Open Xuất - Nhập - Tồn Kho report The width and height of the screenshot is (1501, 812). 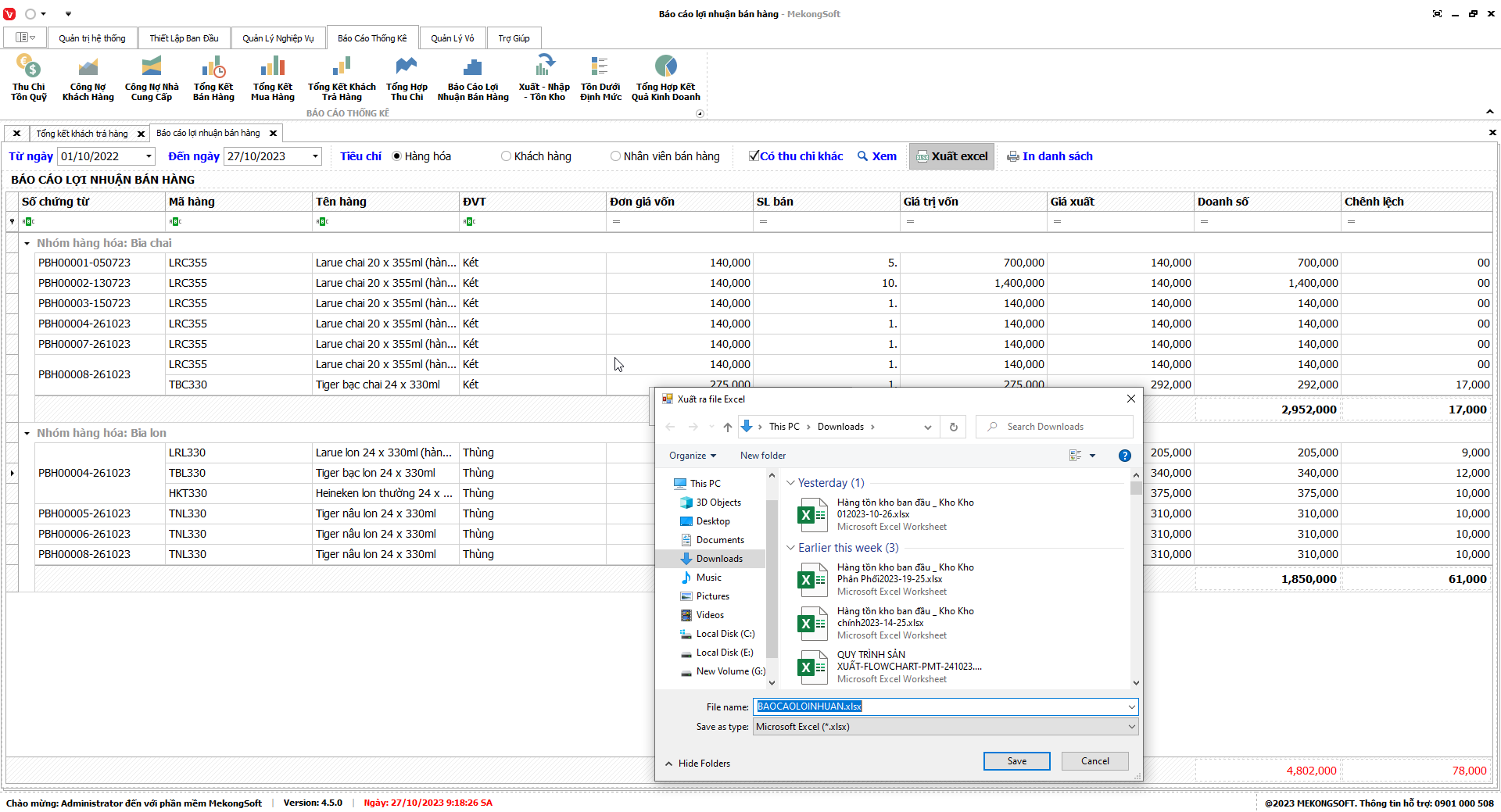click(x=544, y=67)
